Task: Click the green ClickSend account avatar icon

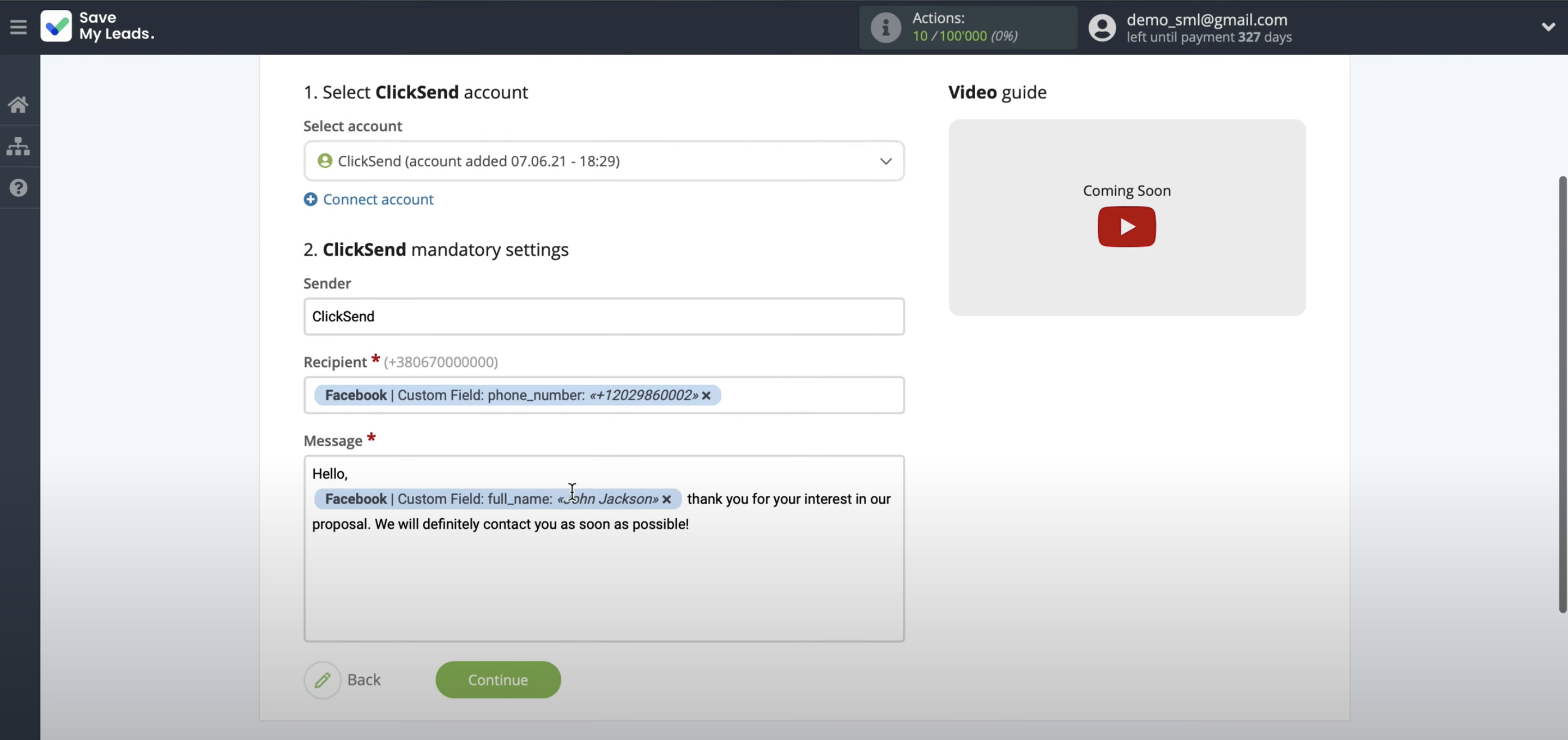Action: (325, 161)
